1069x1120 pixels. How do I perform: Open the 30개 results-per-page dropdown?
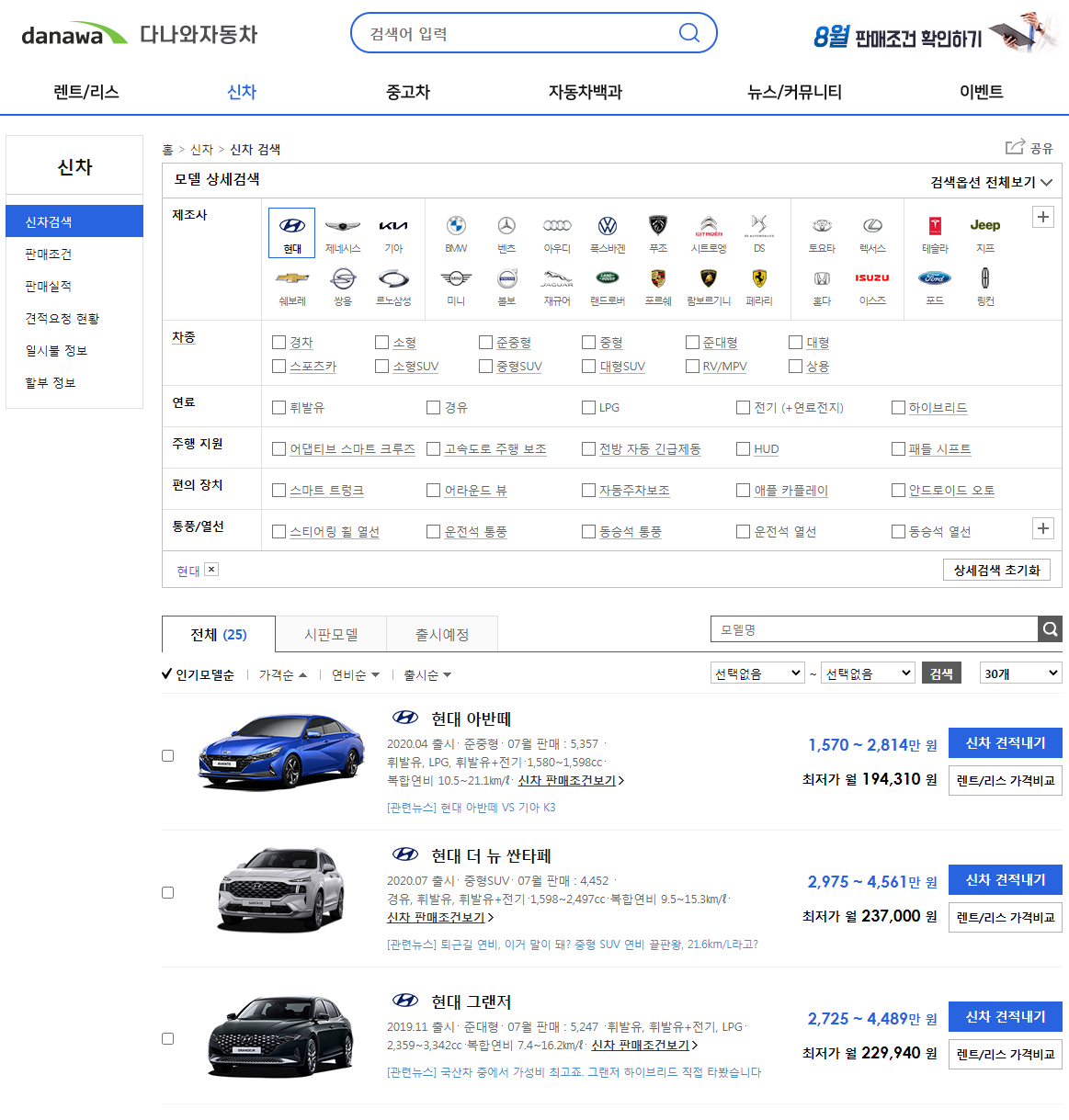1021,673
